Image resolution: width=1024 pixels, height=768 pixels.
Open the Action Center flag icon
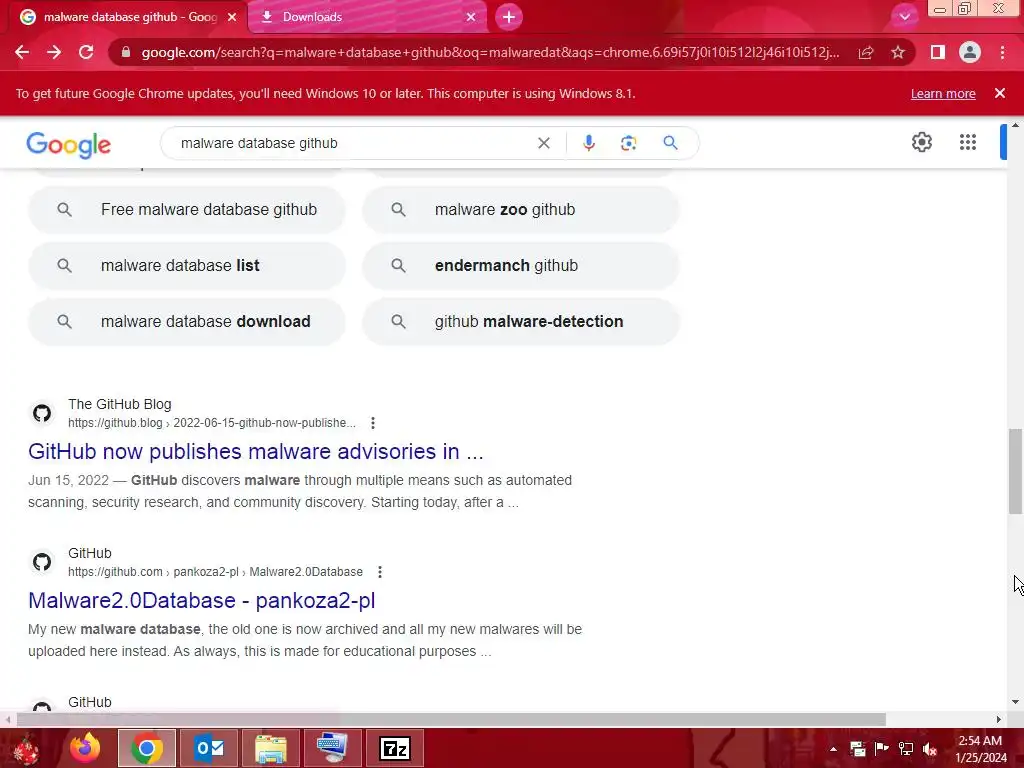[882, 749]
